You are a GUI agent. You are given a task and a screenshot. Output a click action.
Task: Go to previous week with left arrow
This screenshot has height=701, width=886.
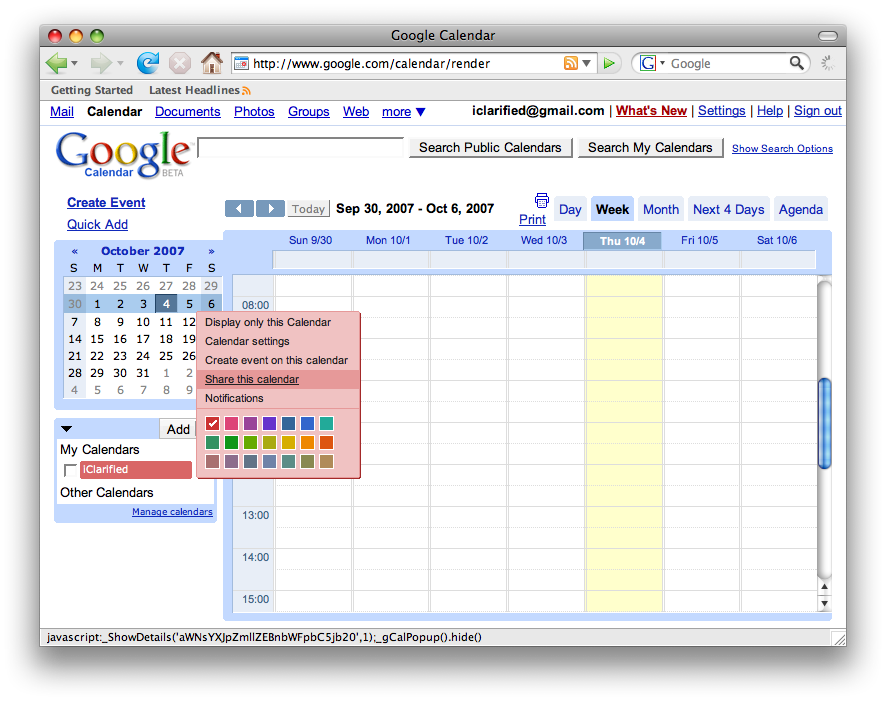click(239, 209)
